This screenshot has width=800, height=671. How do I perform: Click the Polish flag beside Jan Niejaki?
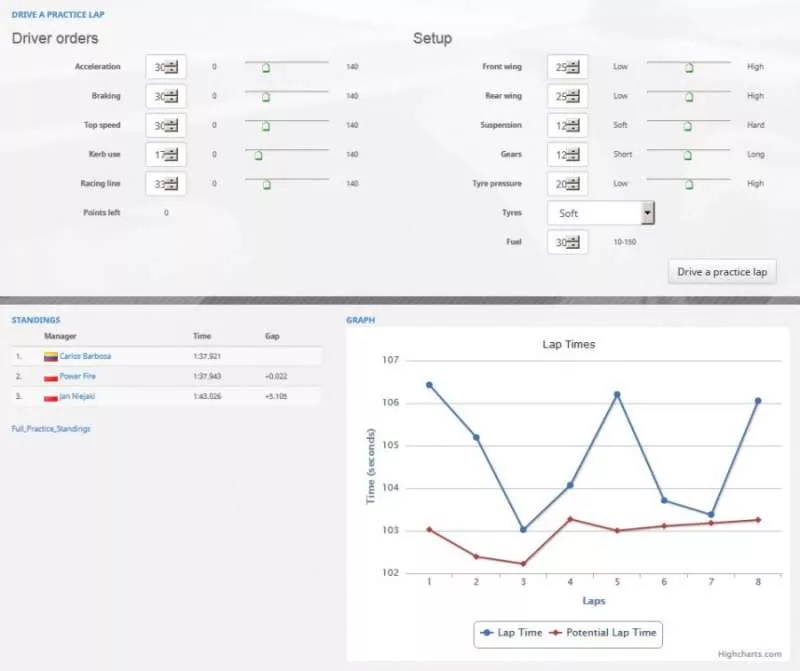(50, 397)
